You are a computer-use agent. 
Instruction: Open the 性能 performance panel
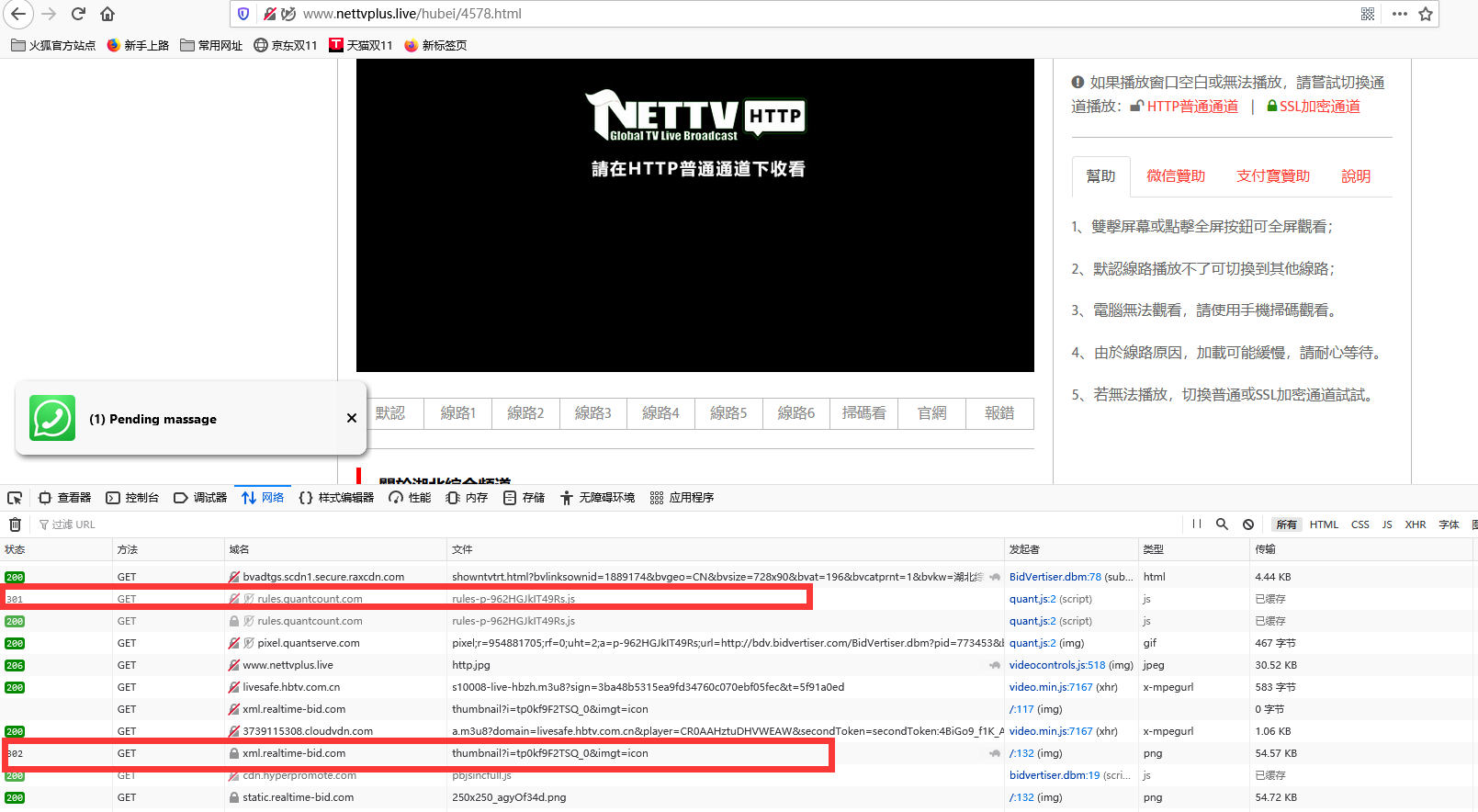click(x=410, y=498)
